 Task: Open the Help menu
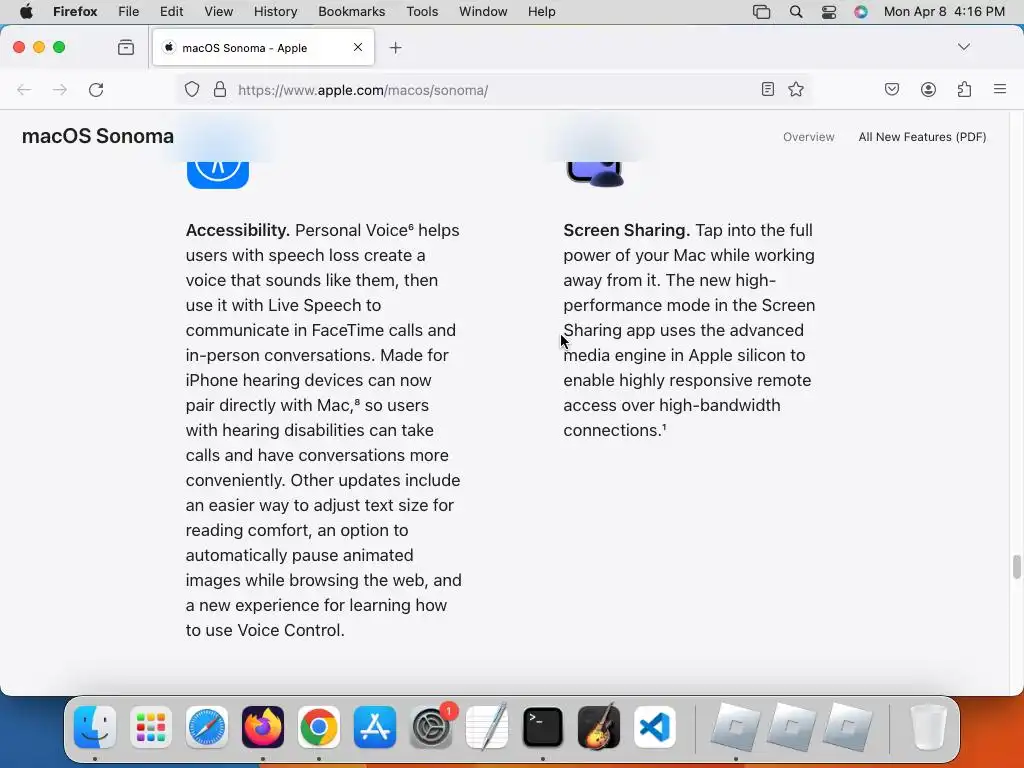(541, 12)
